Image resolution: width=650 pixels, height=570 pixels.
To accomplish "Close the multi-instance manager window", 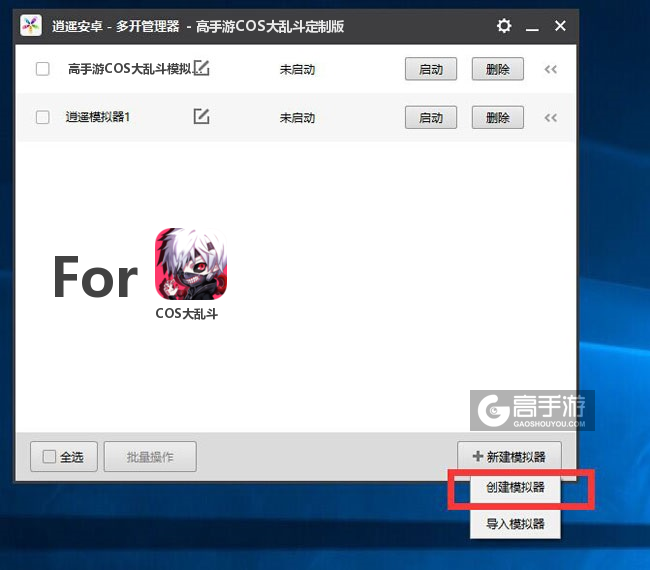I will tap(560, 26).
